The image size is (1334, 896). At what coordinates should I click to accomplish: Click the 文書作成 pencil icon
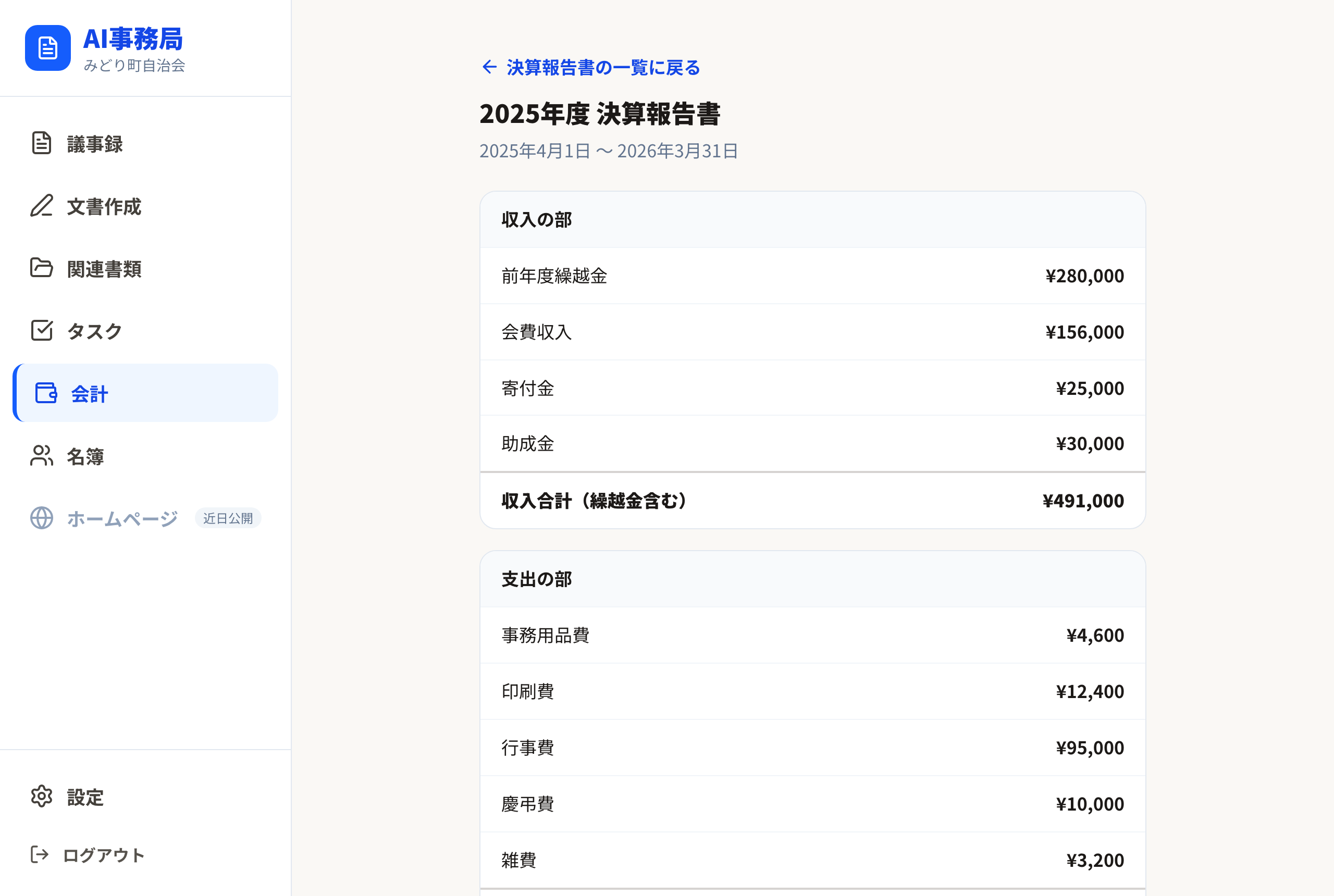point(42,206)
